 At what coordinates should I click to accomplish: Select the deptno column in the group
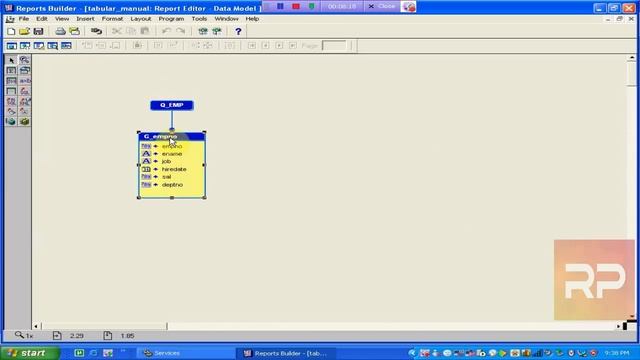click(171, 184)
